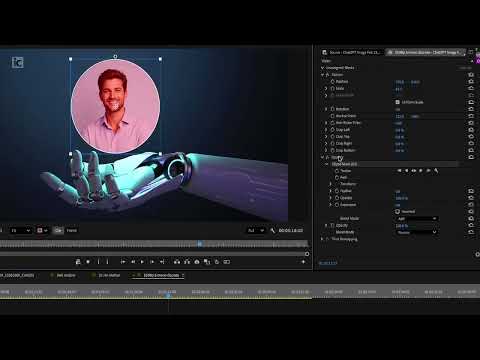Click mask rotation handle at top center
Viewport: 480px width, 360px height.
click(x=115, y=57)
